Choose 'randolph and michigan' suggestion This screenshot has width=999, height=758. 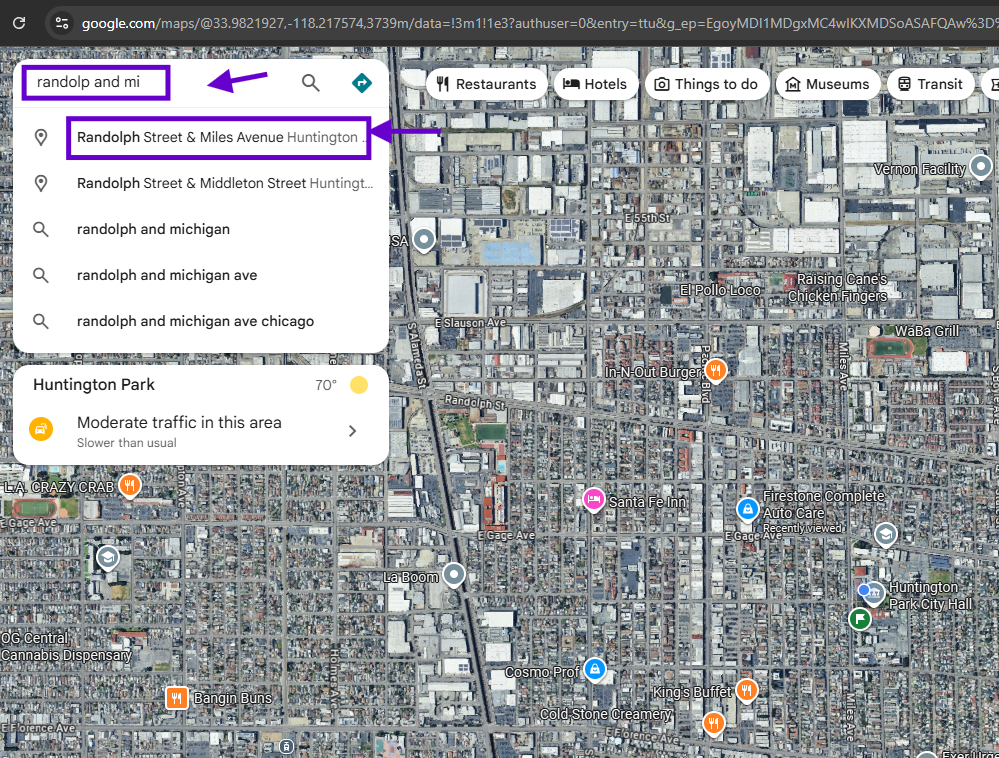point(201,229)
